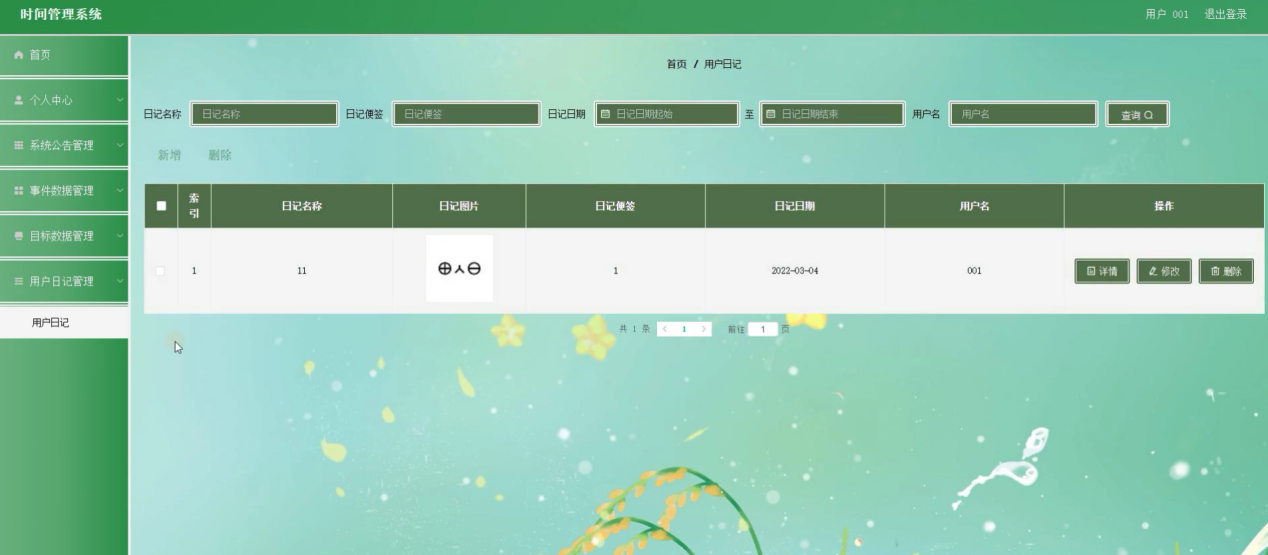Tick the checkbox for row 1
1268x555 pixels.
tap(160, 271)
